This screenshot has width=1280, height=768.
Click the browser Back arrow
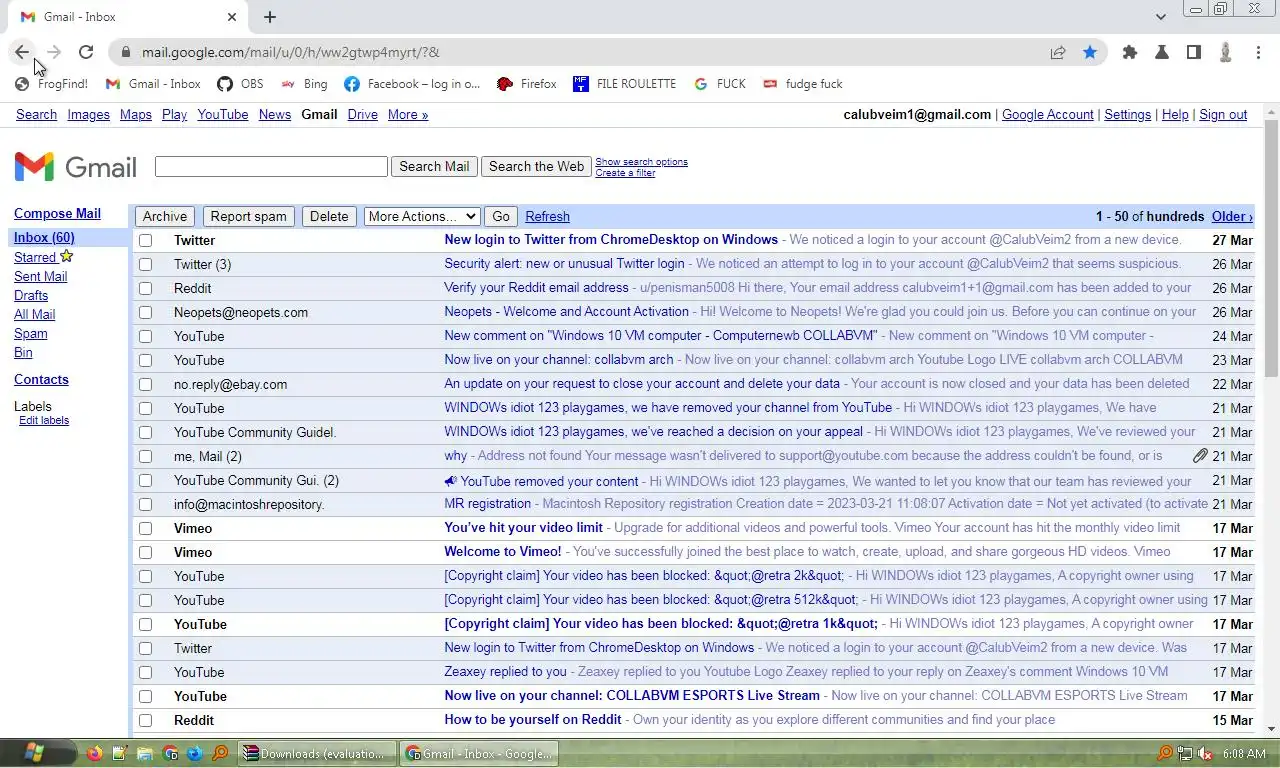pyautogui.click(x=22, y=52)
